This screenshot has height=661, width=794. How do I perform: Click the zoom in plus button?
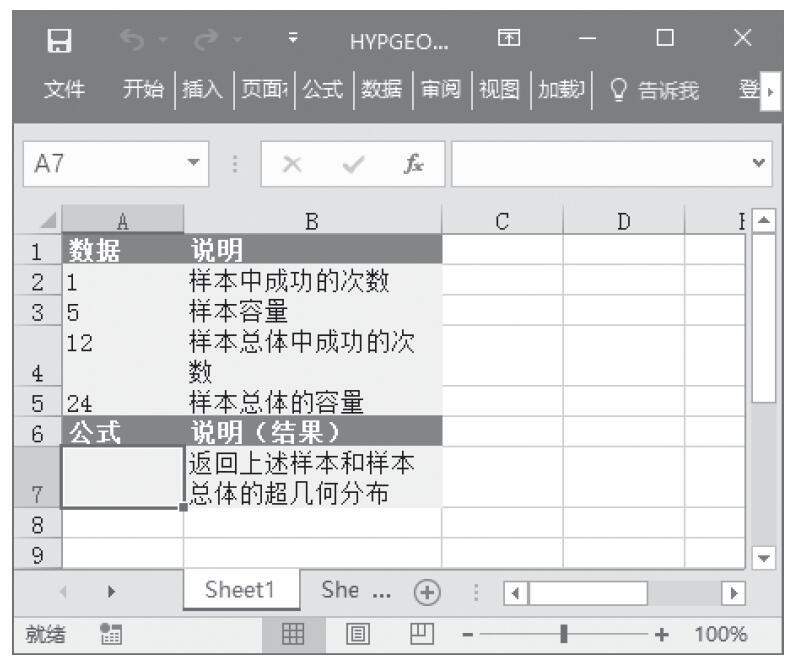click(x=661, y=634)
